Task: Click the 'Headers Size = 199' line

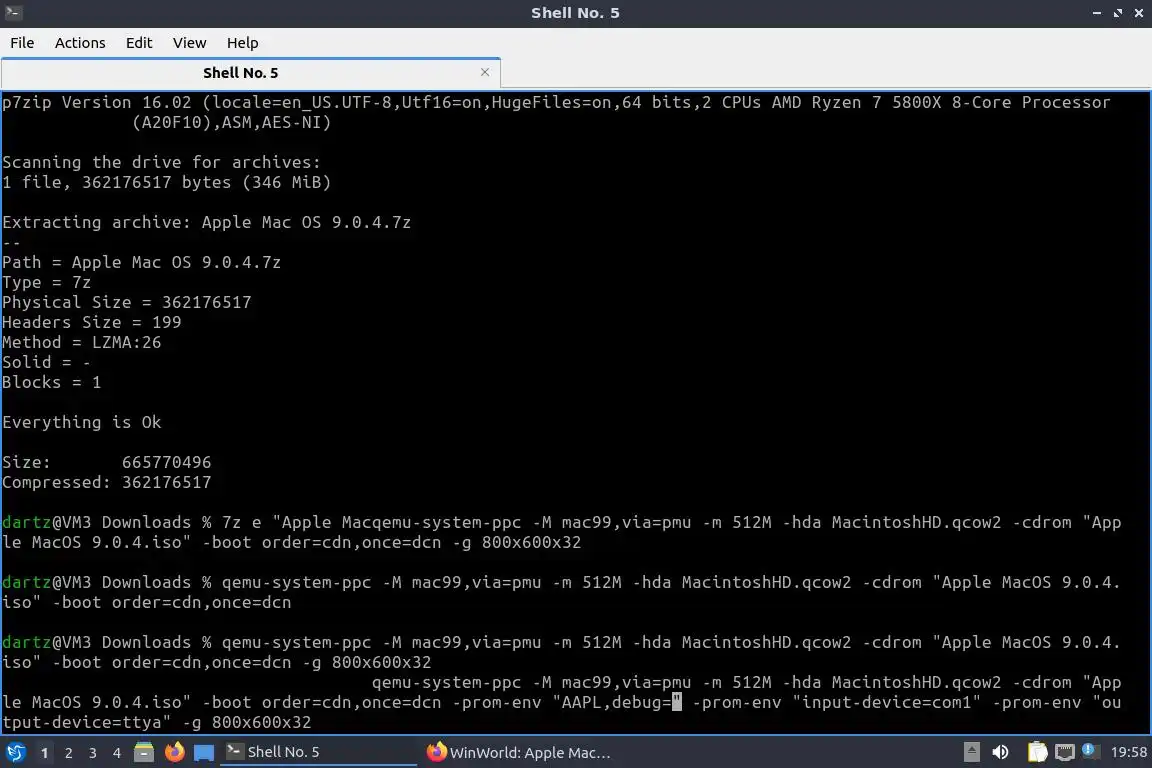Action: 92,322
